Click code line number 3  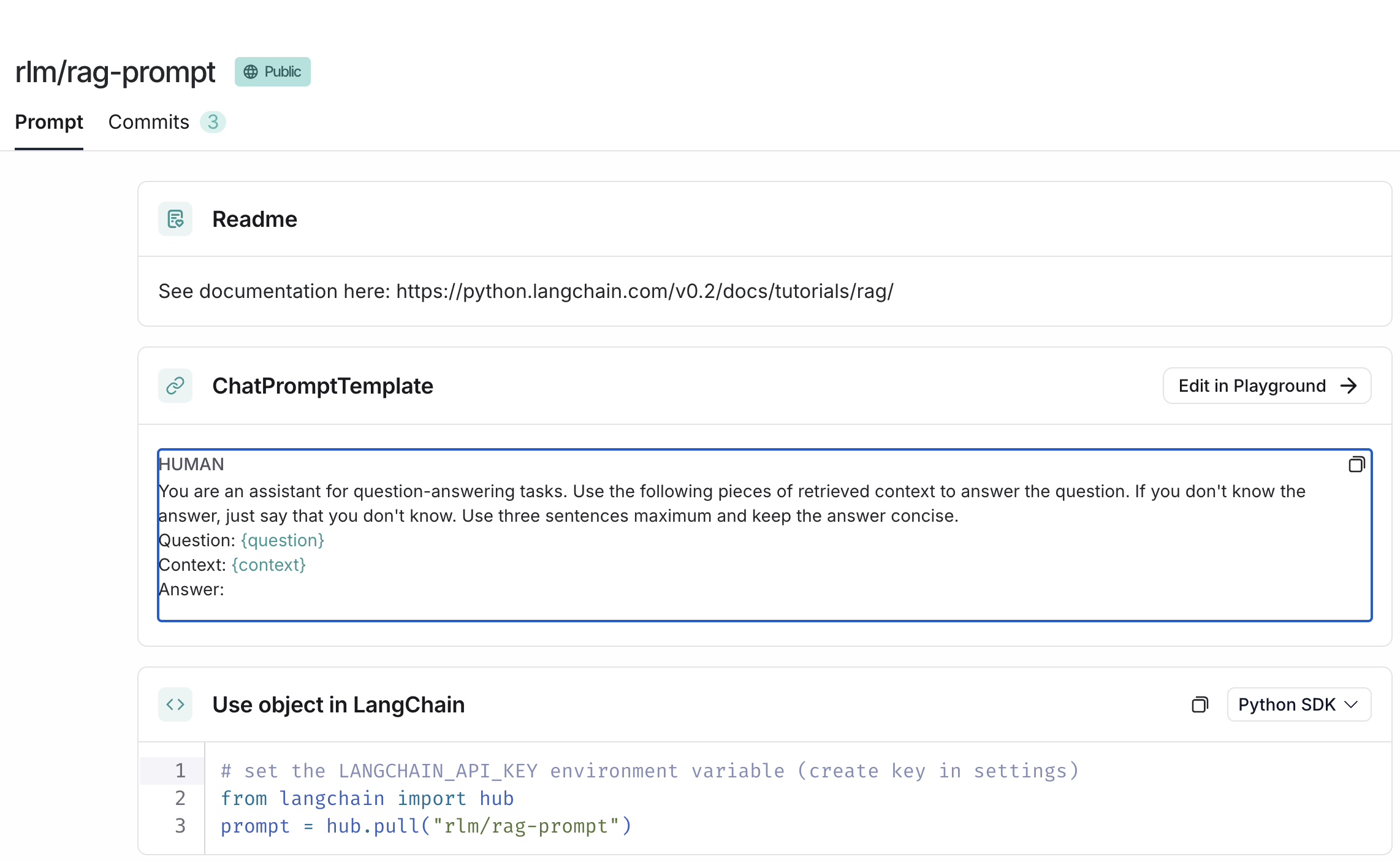click(x=180, y=826)
